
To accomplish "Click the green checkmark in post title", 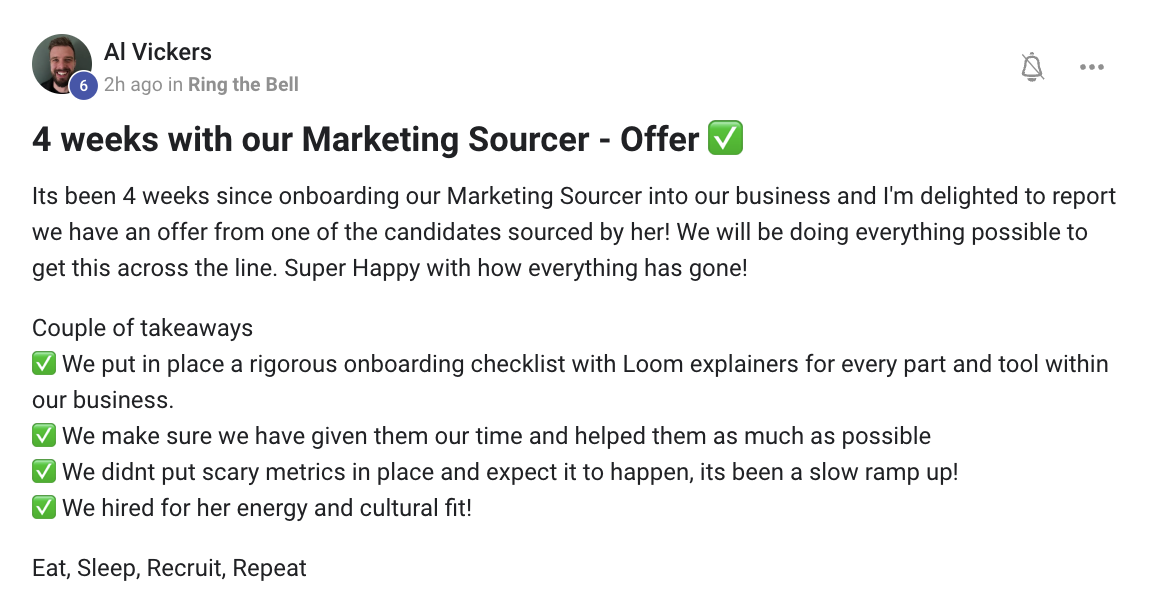I will [725, 139].
